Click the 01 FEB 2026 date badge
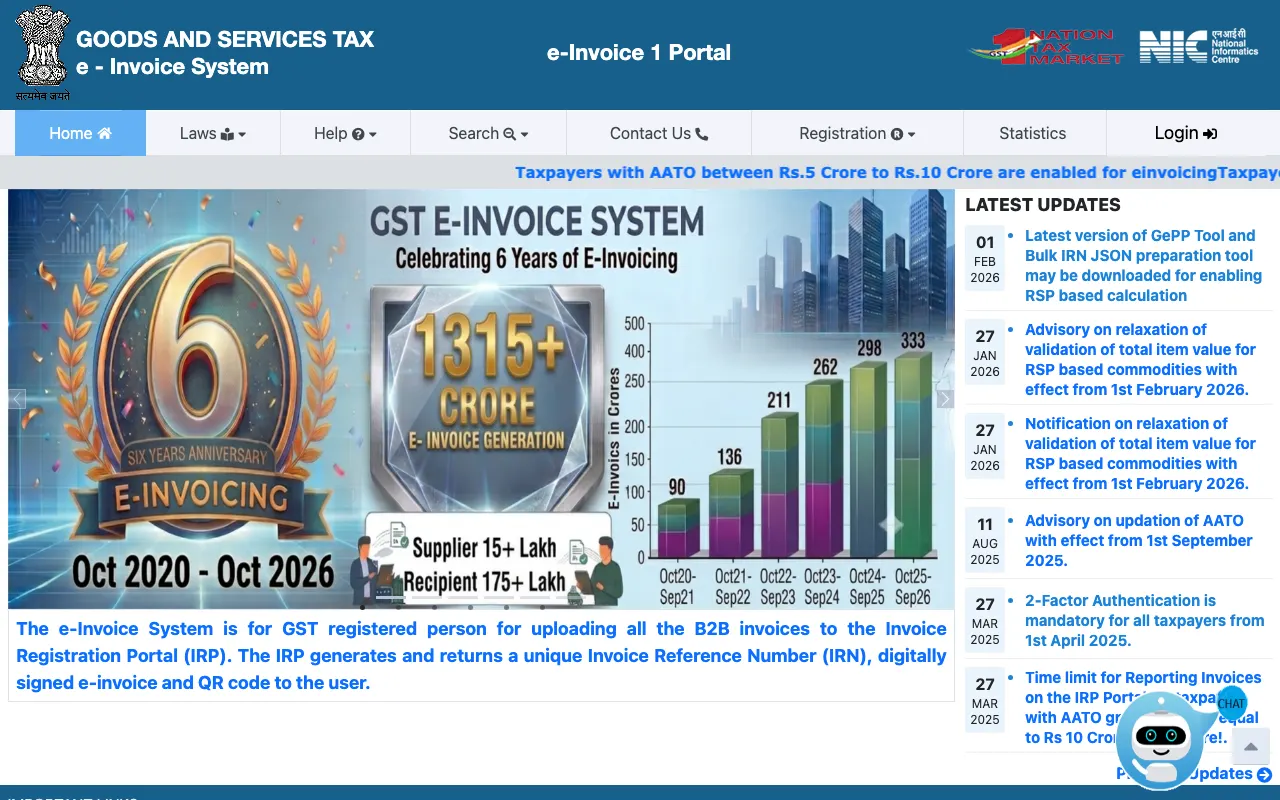 [x=985, y=259]
